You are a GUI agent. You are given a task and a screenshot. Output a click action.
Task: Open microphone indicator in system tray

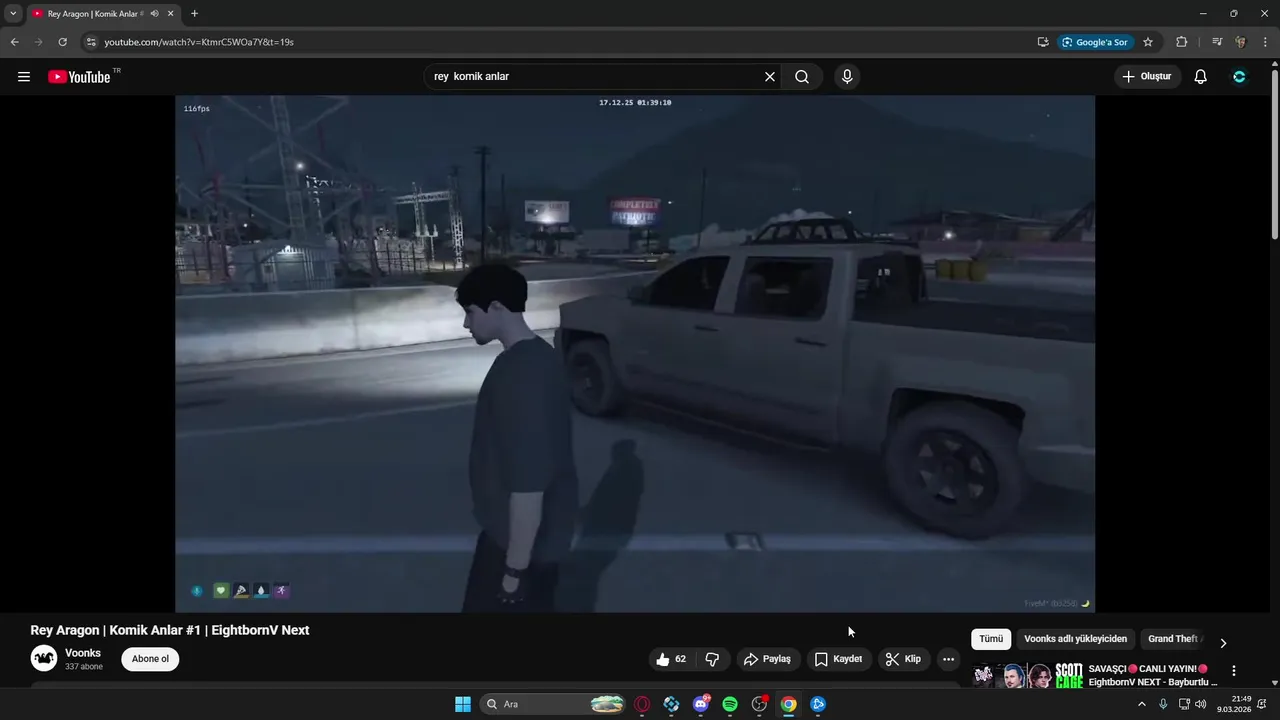click(x=1163, y=704)
